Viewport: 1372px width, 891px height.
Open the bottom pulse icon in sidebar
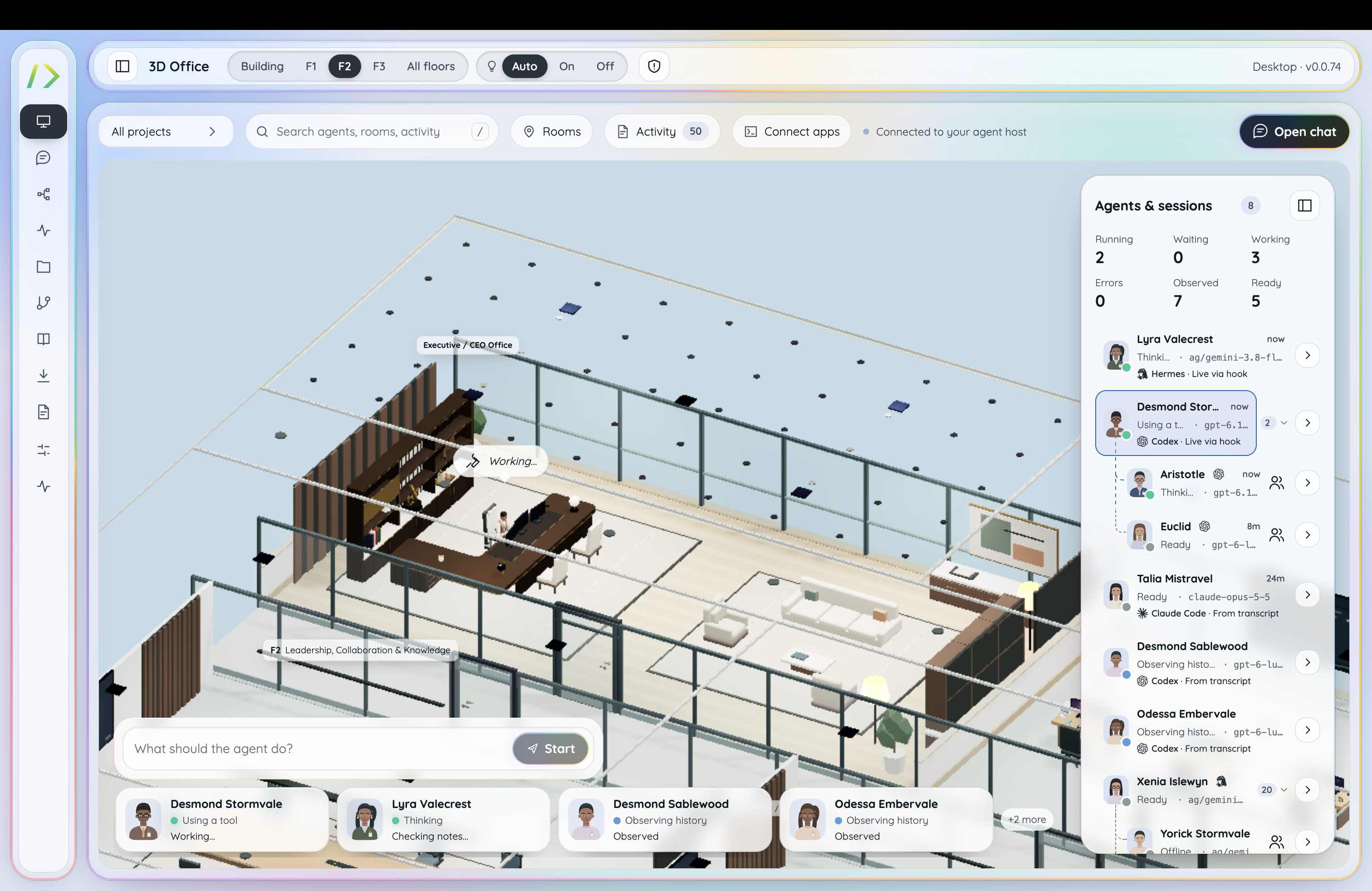[43, 486]
